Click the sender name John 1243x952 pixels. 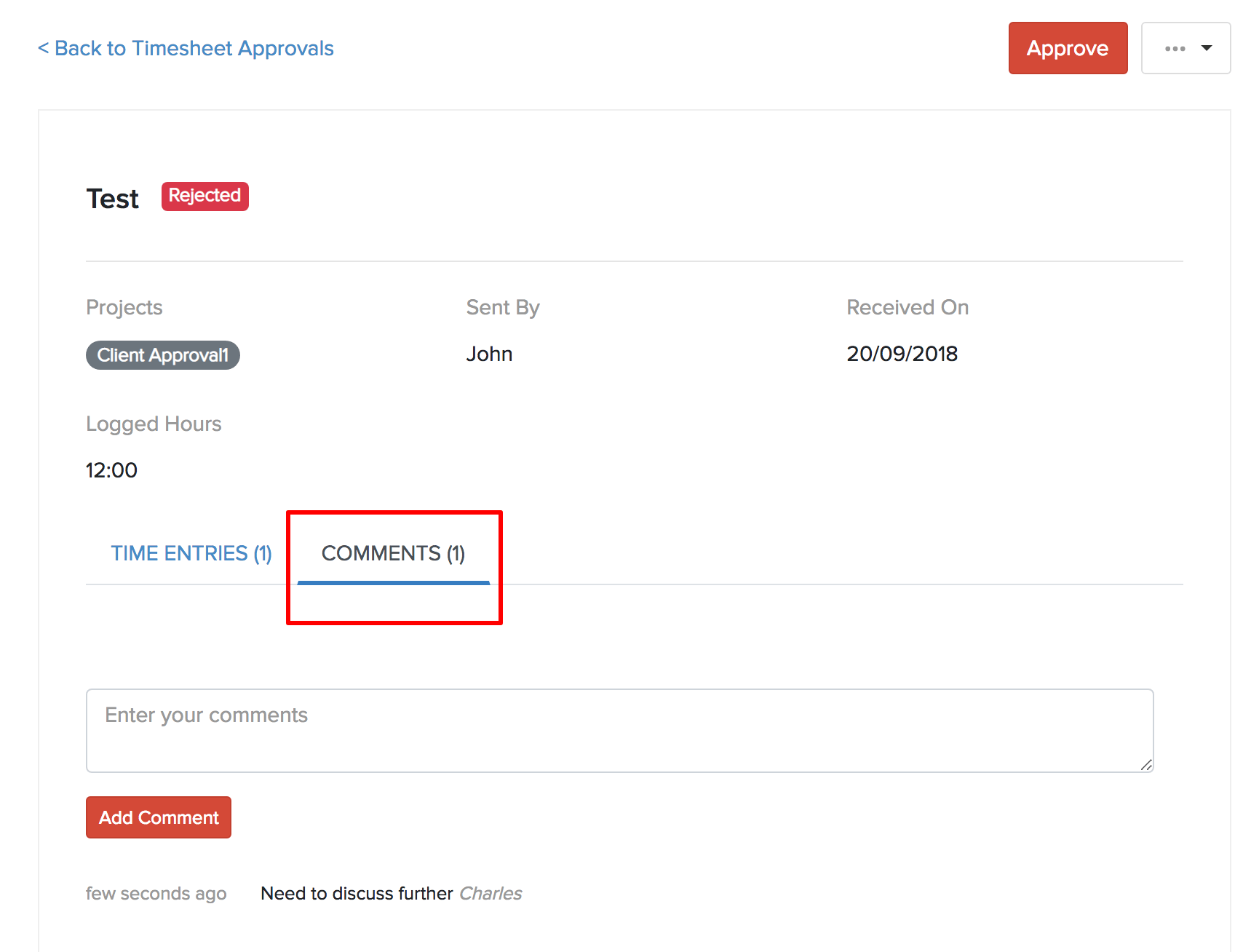489,354
